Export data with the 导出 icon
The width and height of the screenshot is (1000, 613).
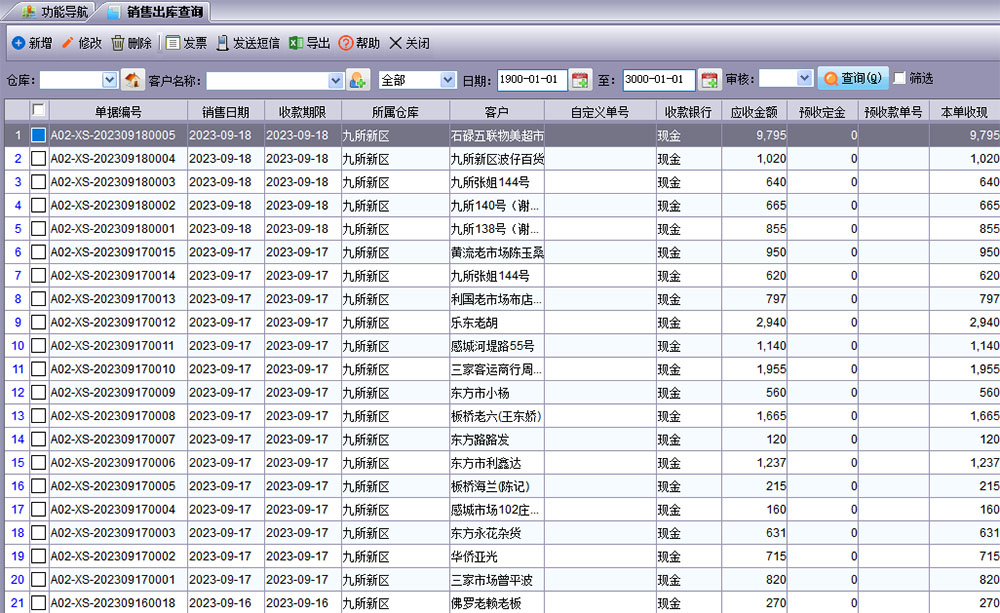296,43
